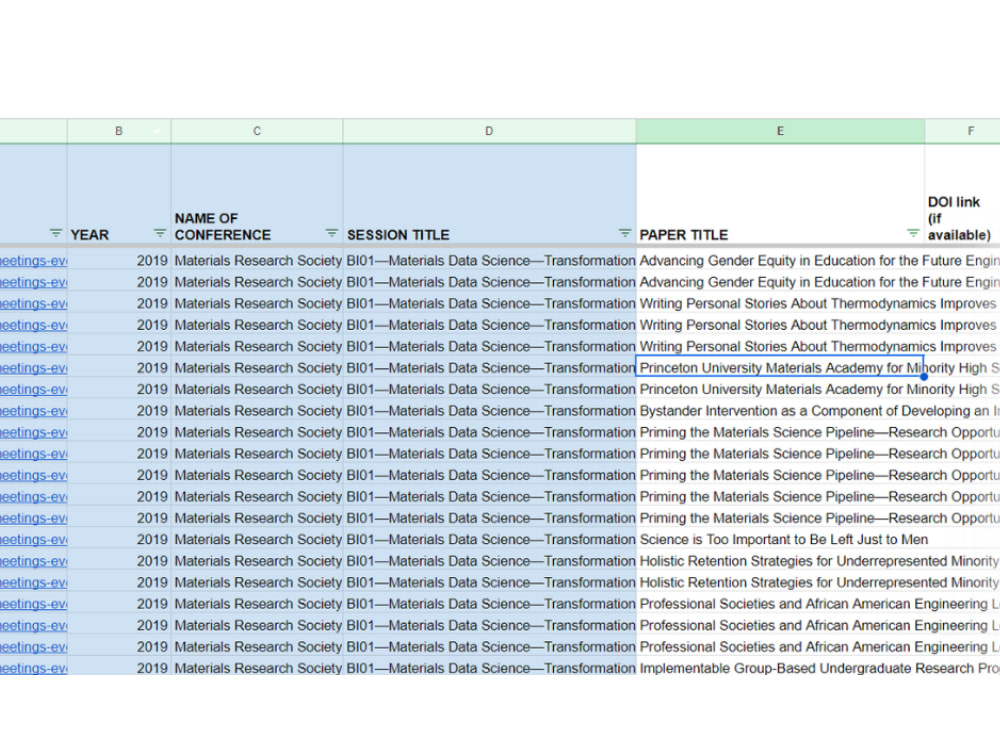Click the NAME OF CONFERENCE header cell
The image size is (1000, 750).
click(x=257, y=194)
